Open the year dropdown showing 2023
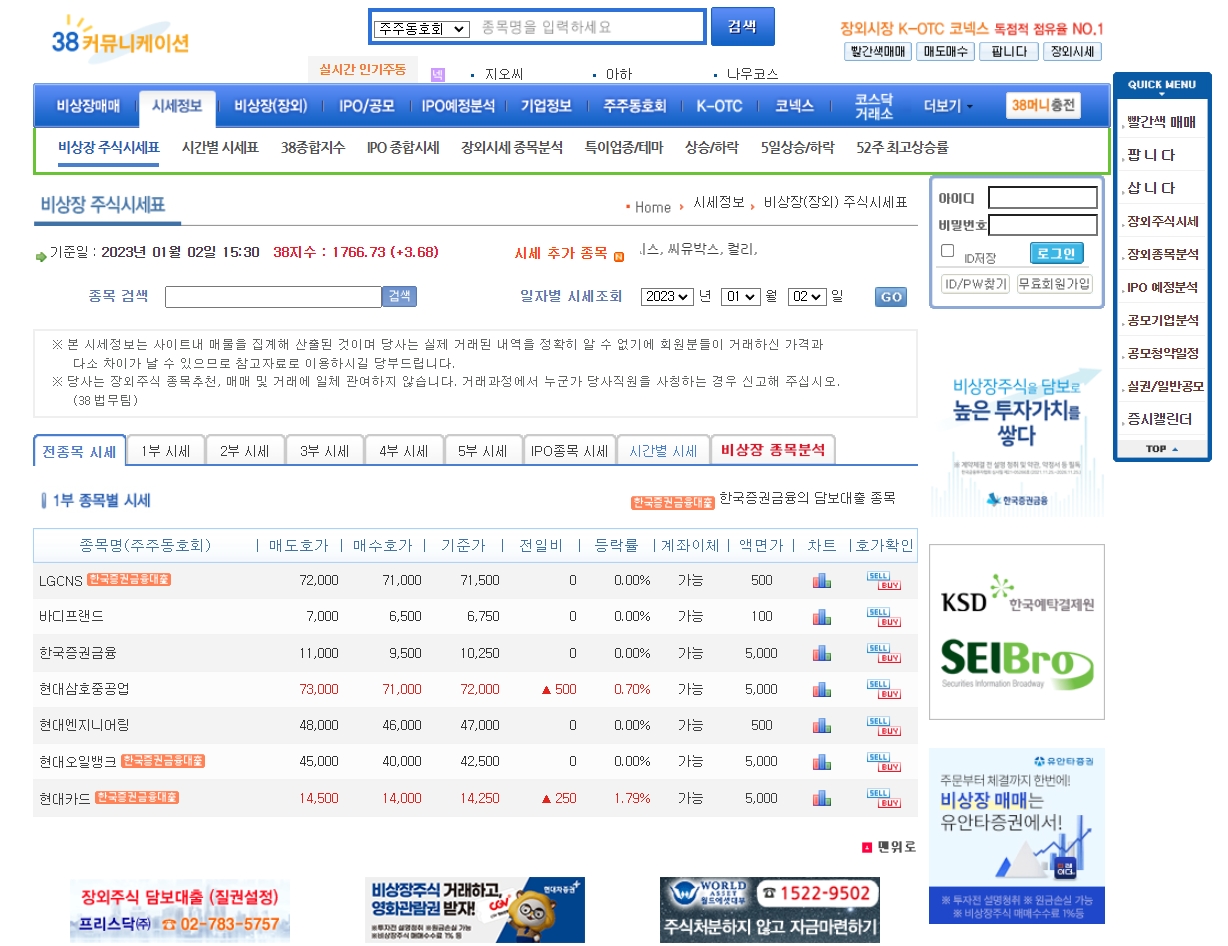 [667, 297]
